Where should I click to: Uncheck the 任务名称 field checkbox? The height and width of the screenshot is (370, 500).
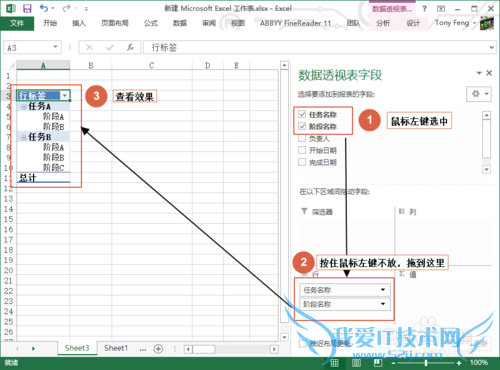click(x=302, y=114)
